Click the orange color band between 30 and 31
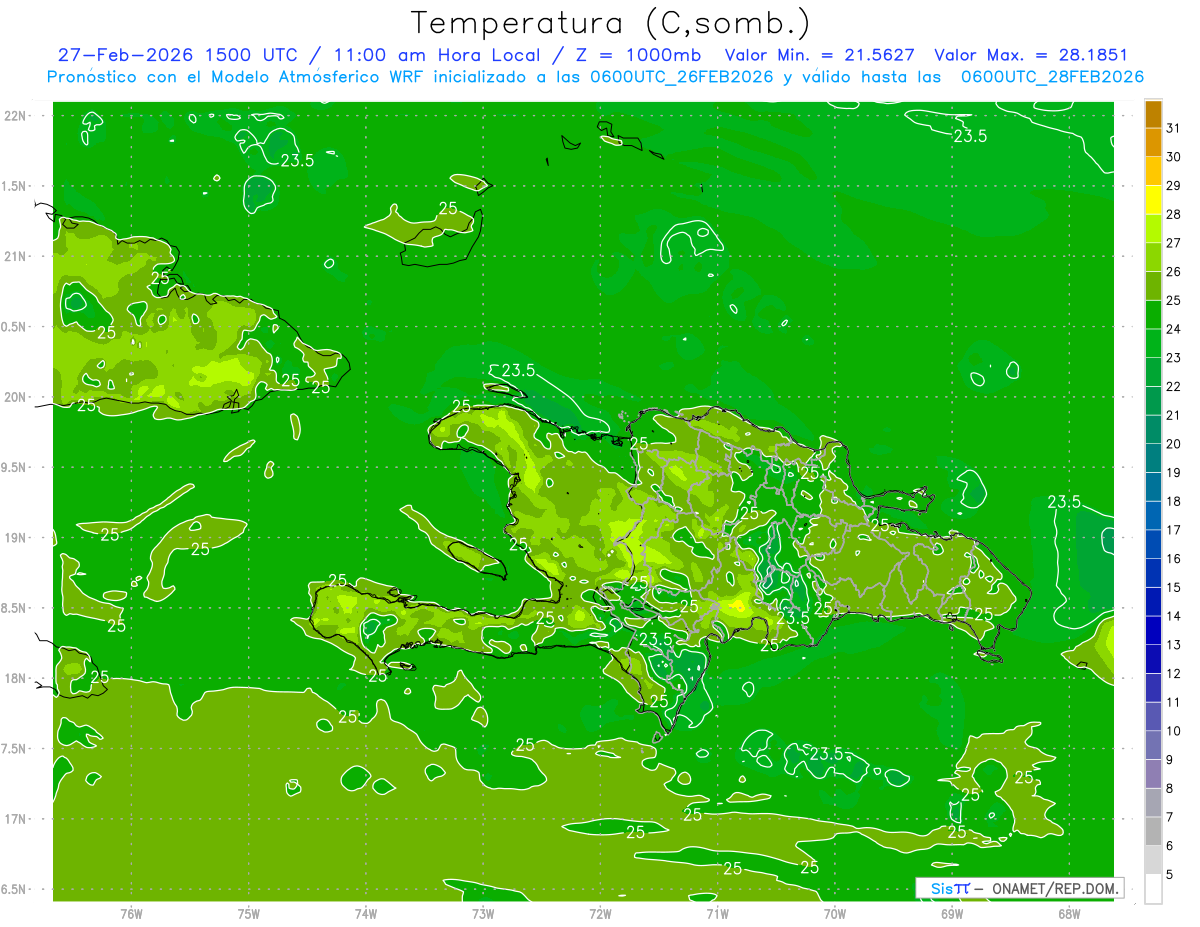The width and height of the screenshot is (1200, 927). tap(1153, 143)
